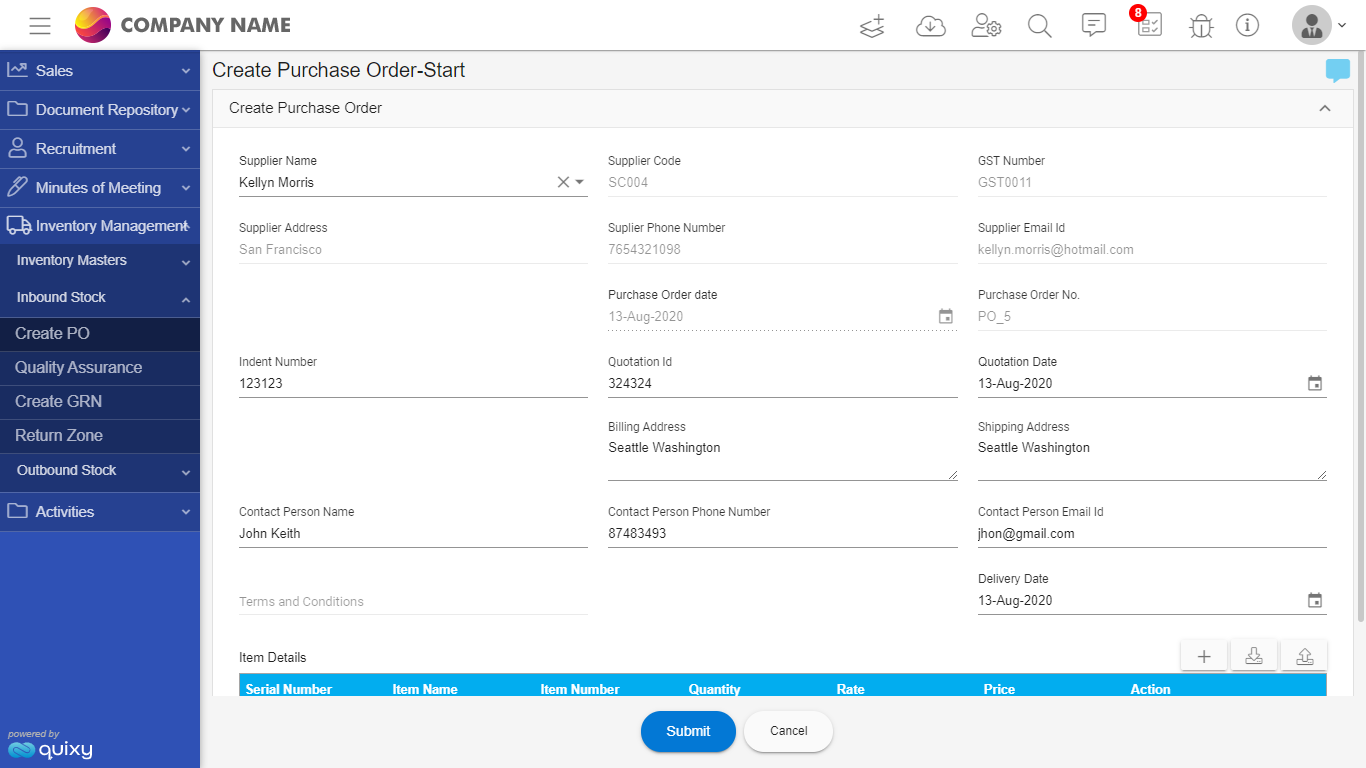This screenshot has height=768, width=1366.
Task: Open the user settings gear icon
Action: coord(986,26)
